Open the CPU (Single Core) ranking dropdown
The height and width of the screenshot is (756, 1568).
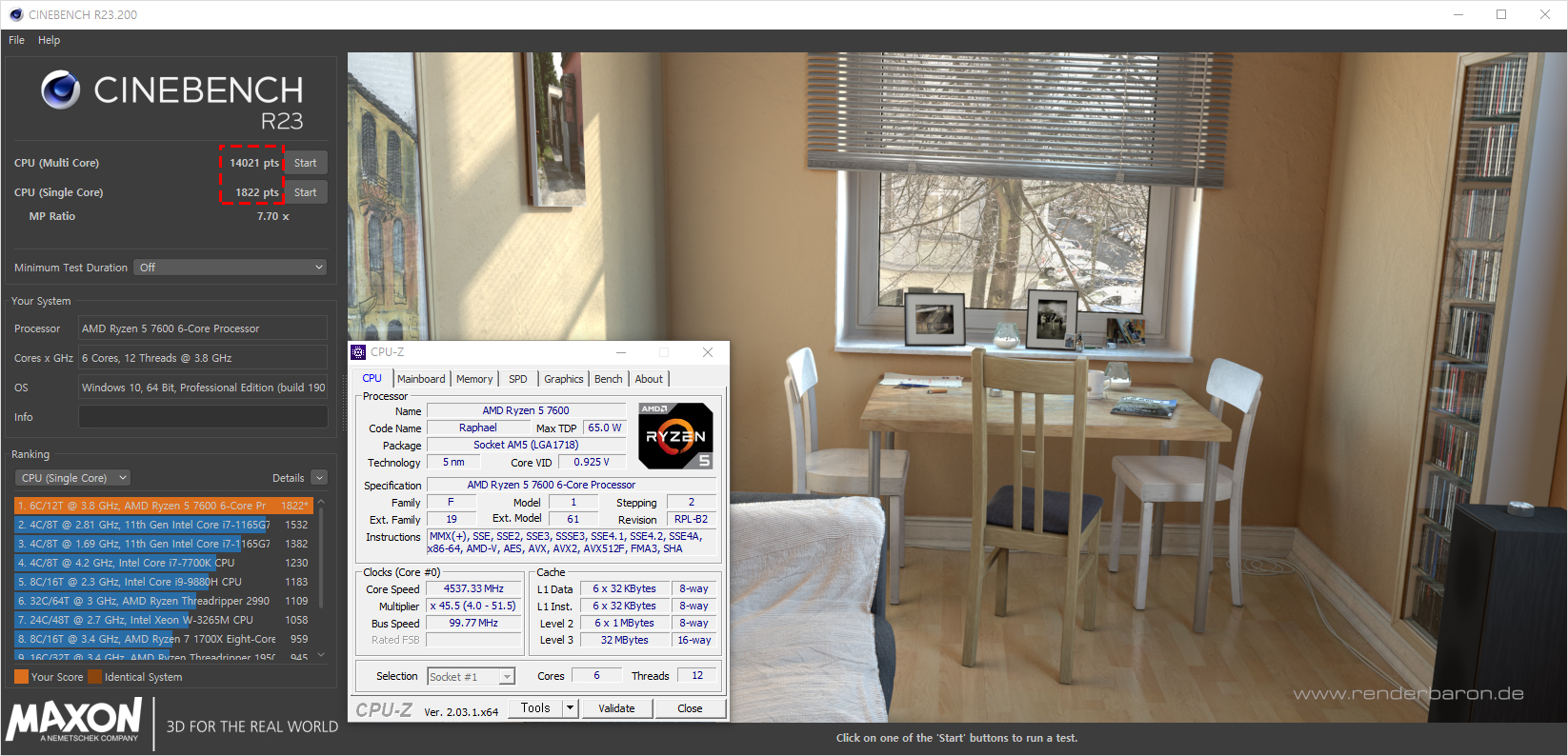[72, 478]
